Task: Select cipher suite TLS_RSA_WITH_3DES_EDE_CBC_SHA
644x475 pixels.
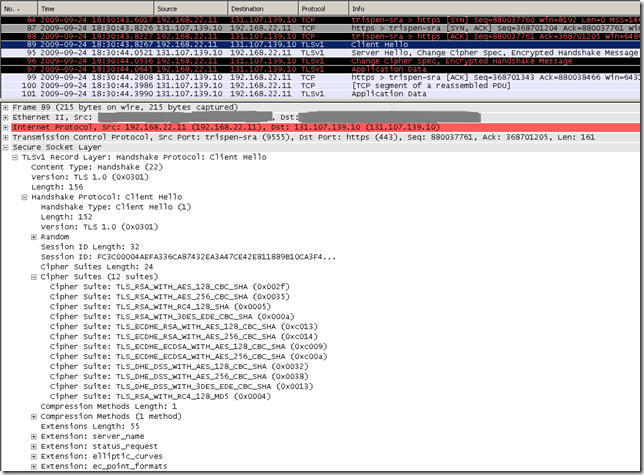Action: (x=172, y=317)
